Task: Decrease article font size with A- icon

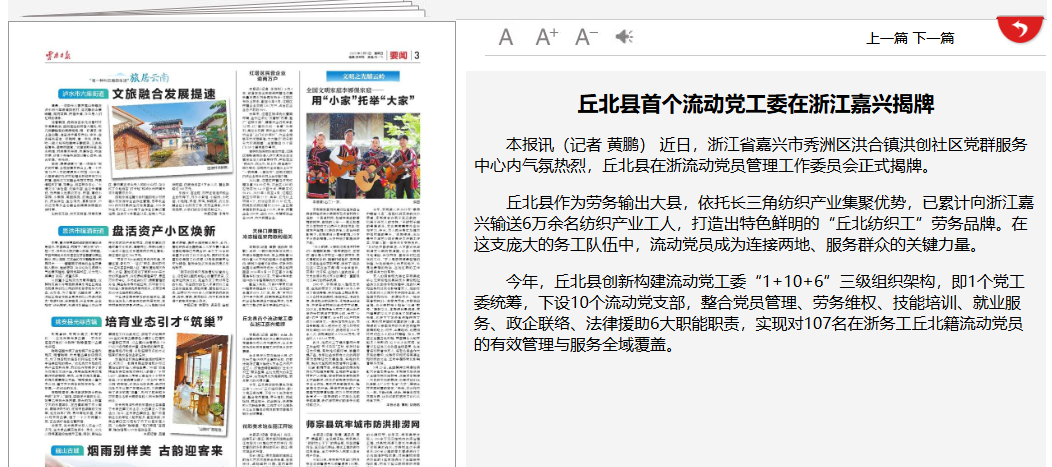Action: 586,37
